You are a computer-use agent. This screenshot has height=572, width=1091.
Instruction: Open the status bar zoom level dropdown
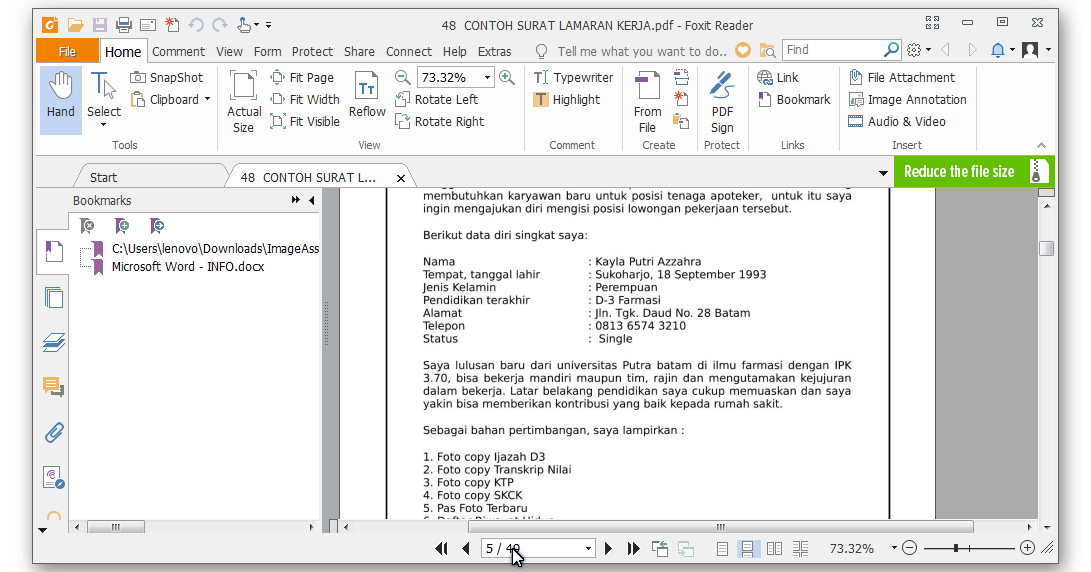pyautogui.click(x=894, y=548)
